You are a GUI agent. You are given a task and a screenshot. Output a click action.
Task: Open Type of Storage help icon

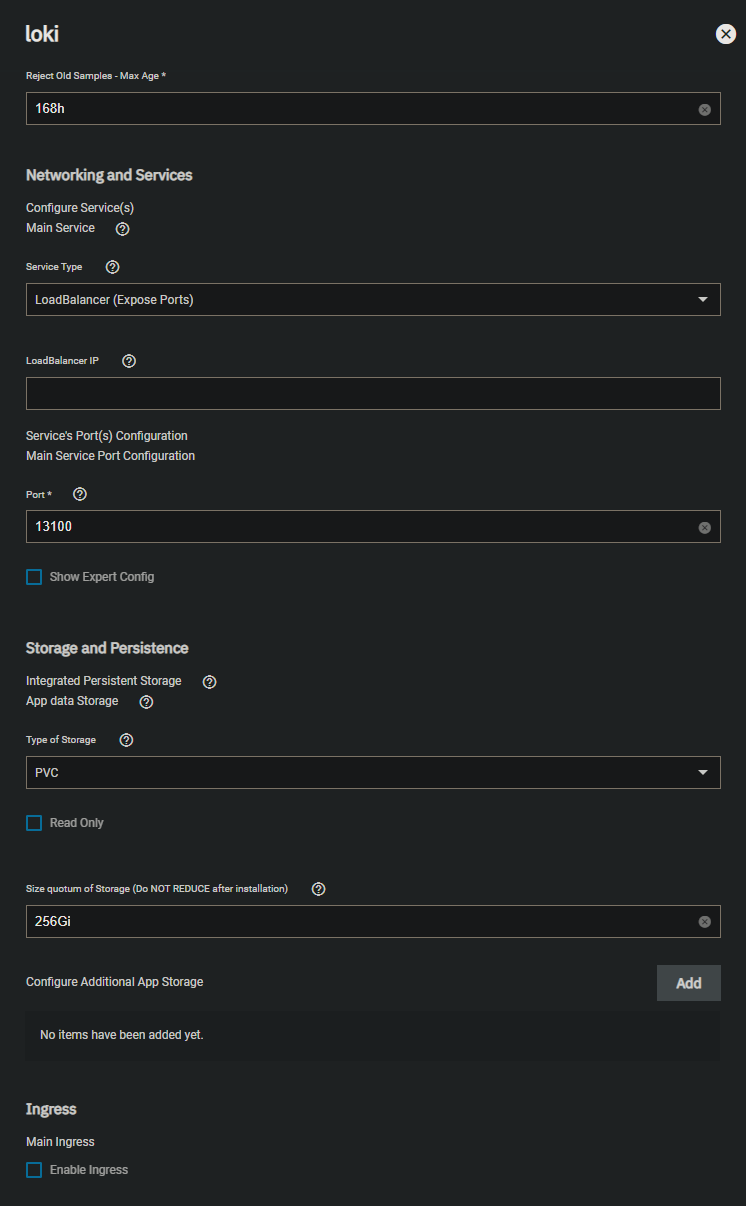click(x=126, y=740)
